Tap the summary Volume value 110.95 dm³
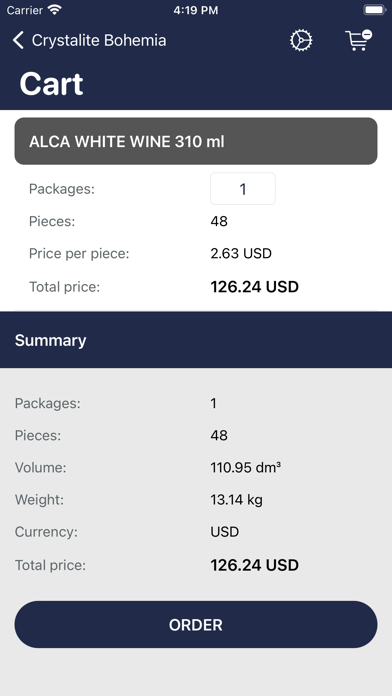The image size is (392, 696). pyautogui.click(x=245, y=467)
